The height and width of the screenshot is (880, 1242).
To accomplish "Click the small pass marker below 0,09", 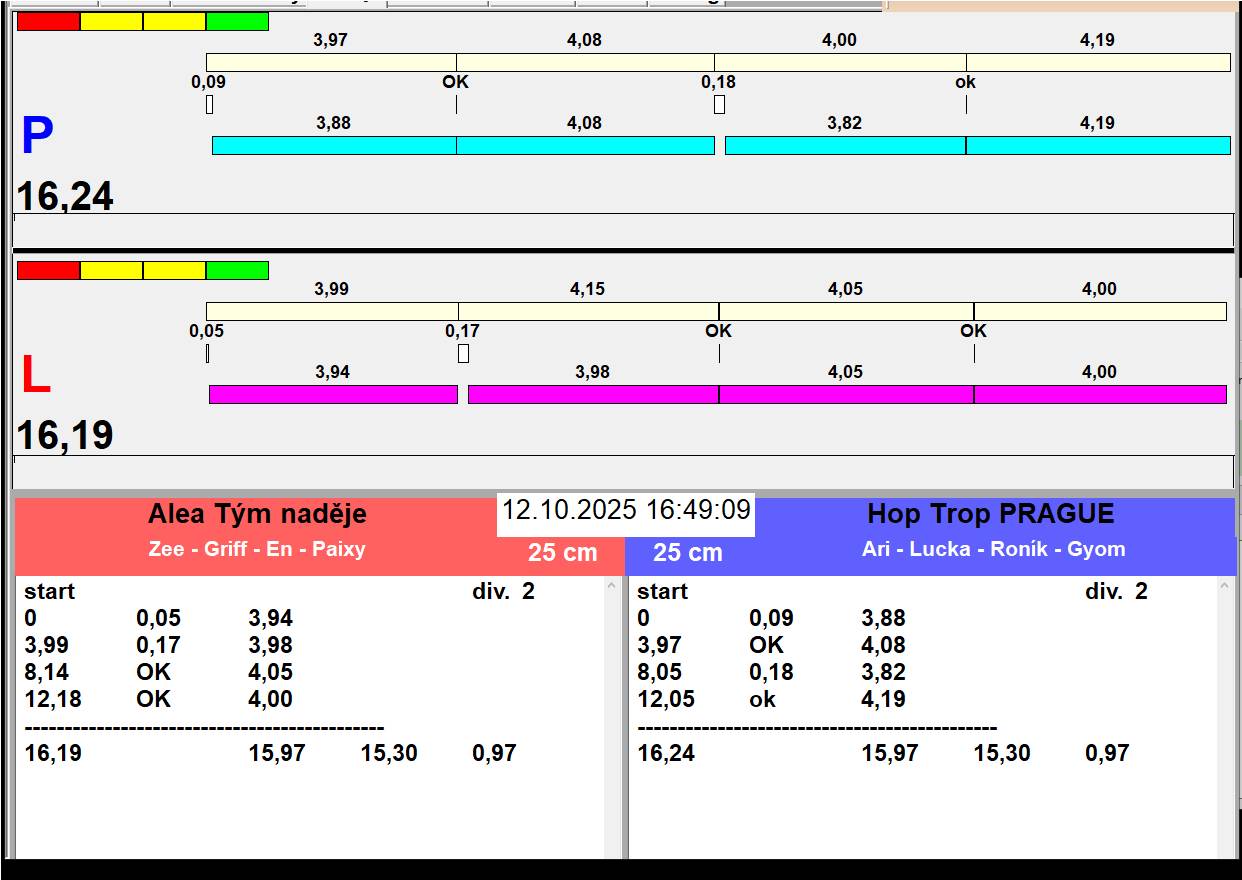I will click(209, 105).
